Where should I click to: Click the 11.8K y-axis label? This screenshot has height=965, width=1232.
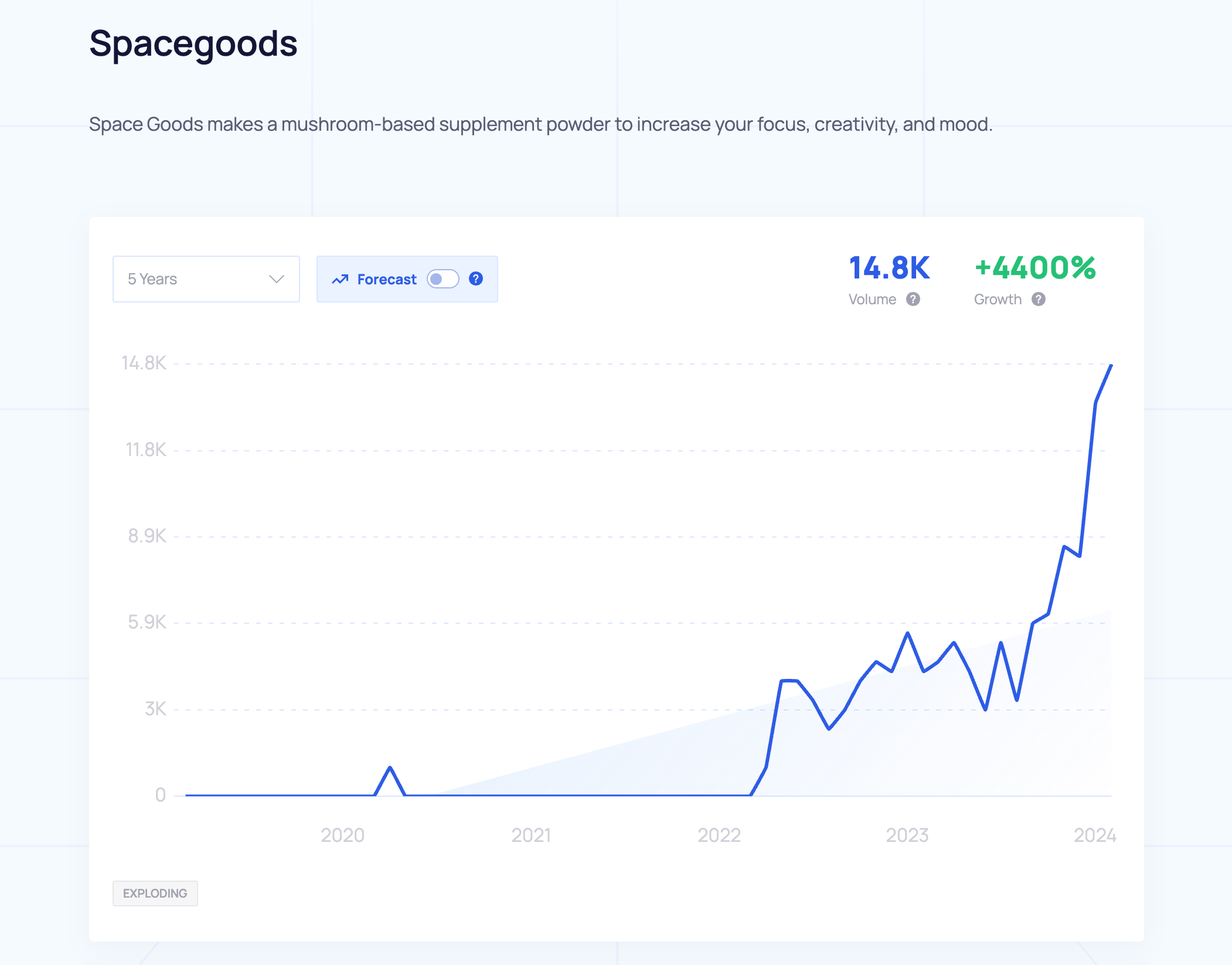146,450
